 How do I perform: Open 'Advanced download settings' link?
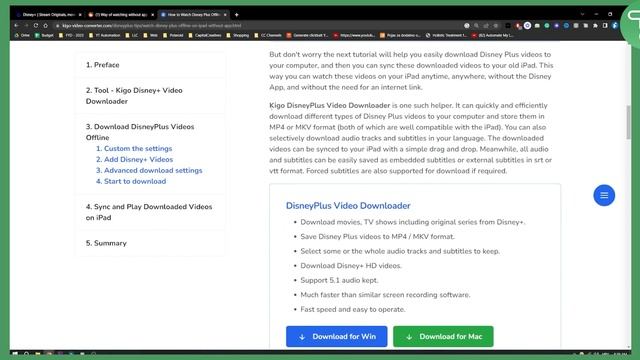pyautogui.click(x=149, y=171)
